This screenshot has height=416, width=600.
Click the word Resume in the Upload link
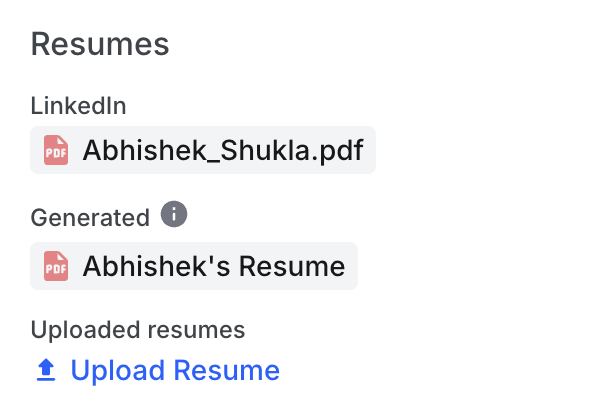pyautogui.click(x=227, y=371)
